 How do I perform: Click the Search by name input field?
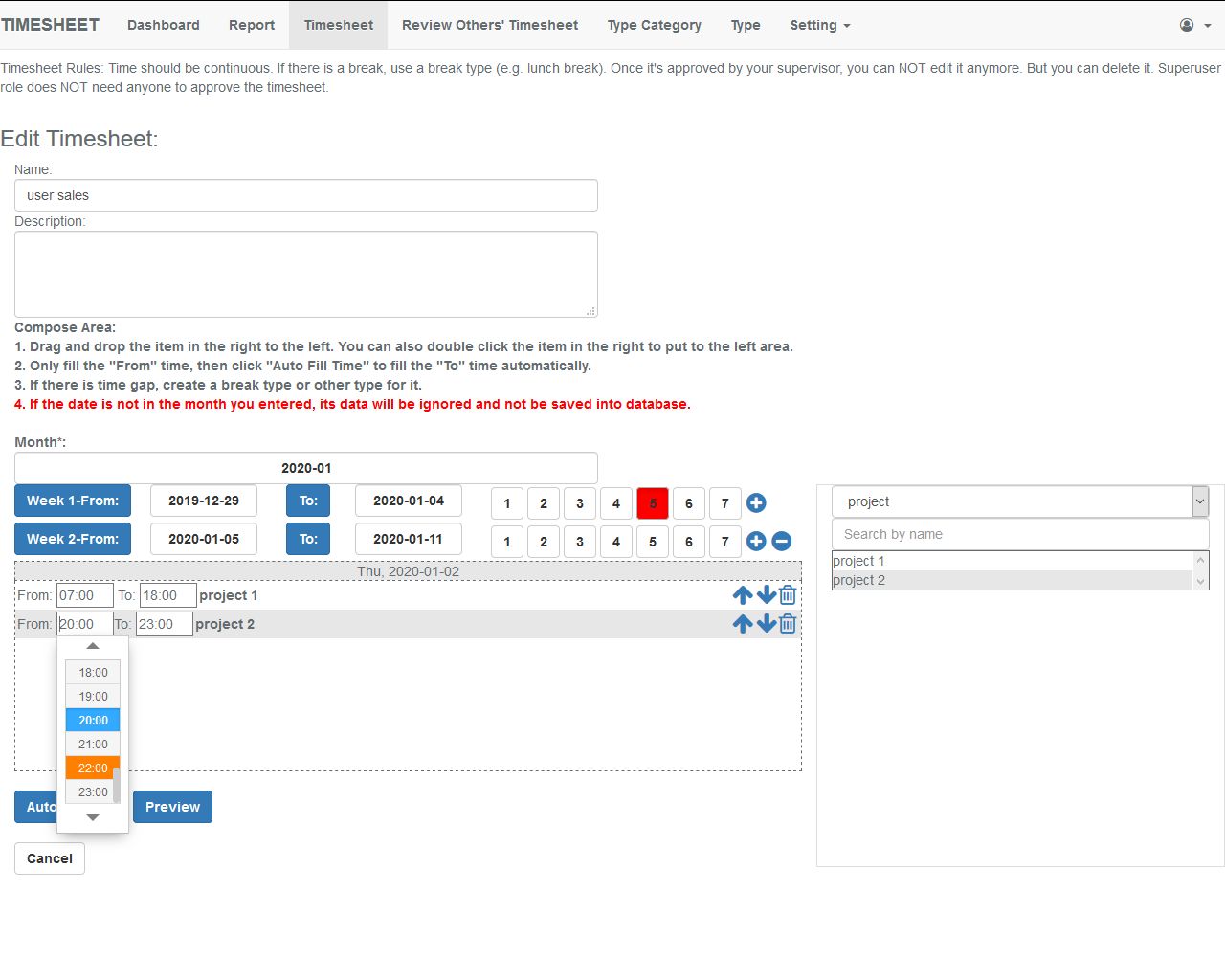point(1020,534)
